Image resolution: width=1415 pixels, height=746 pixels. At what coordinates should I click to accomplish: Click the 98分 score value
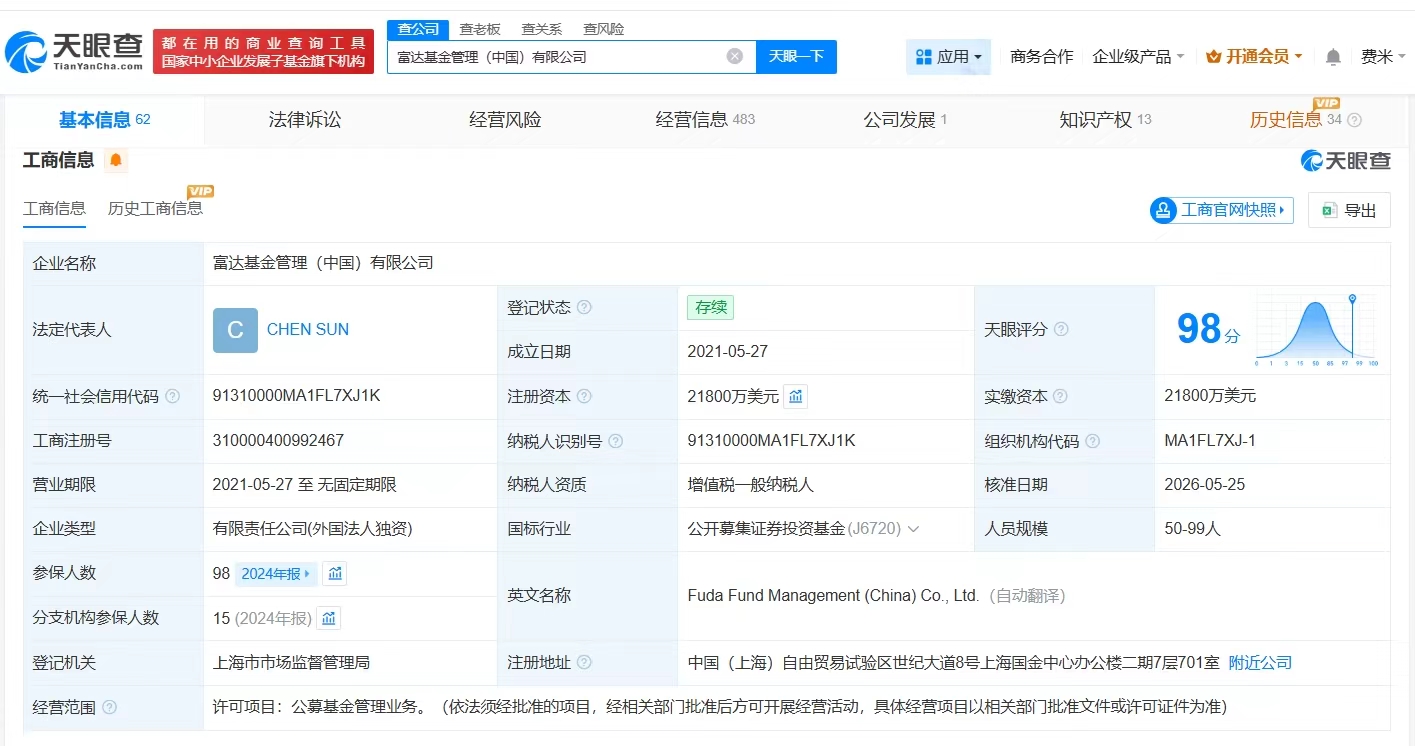(x=1208, y=329)
